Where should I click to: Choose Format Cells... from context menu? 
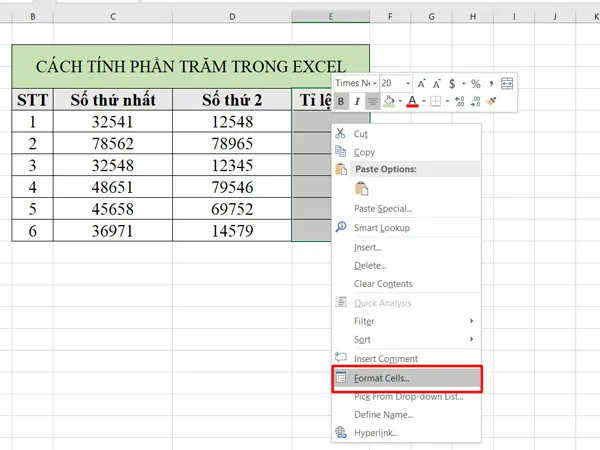tap(382, 378)
